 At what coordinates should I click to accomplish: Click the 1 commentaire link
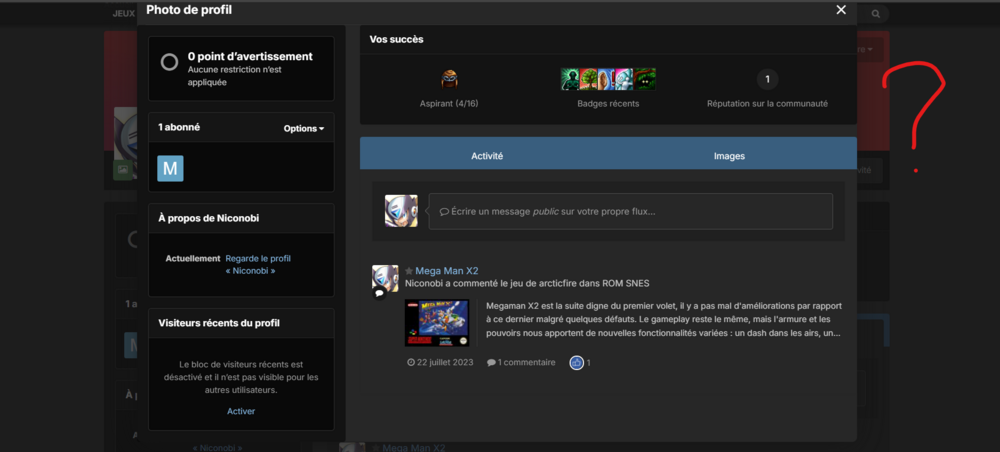521,362
